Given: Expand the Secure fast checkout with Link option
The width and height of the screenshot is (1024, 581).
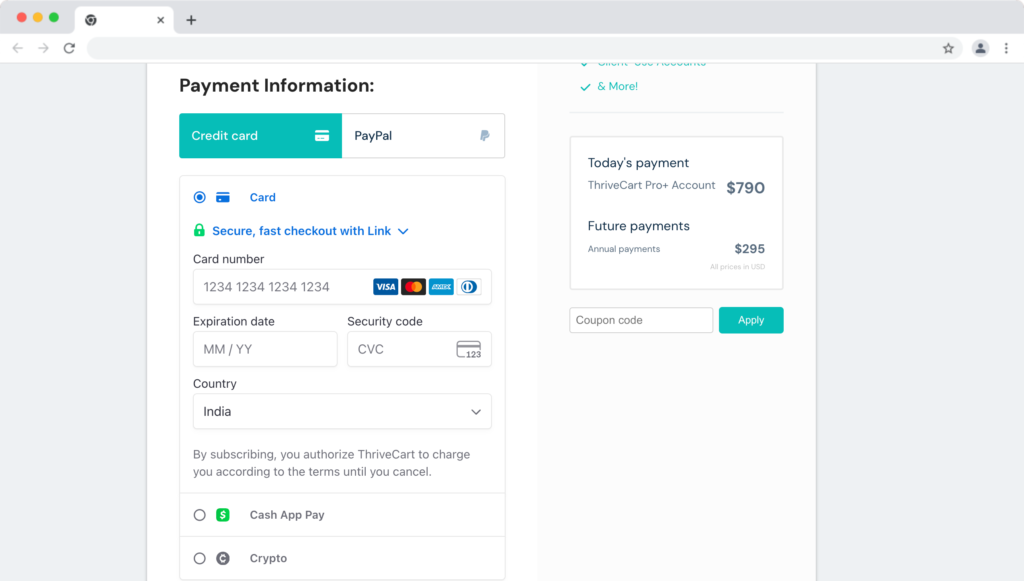Looking at the screenshot, I should tap(403, 230).
